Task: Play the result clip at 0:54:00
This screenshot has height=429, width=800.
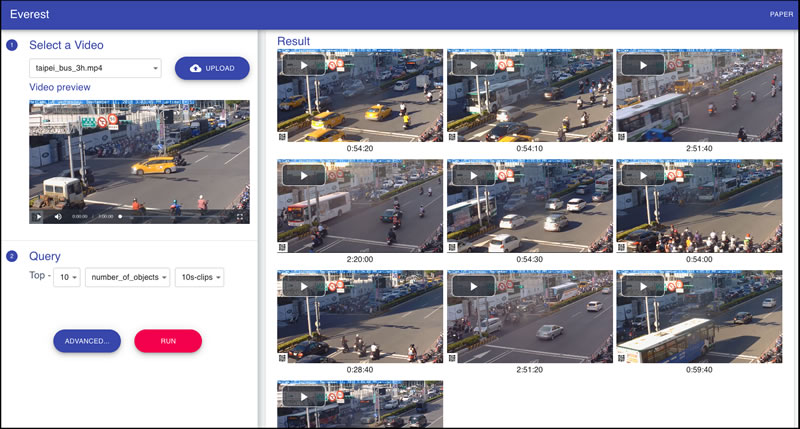Action: pos(643,176)
